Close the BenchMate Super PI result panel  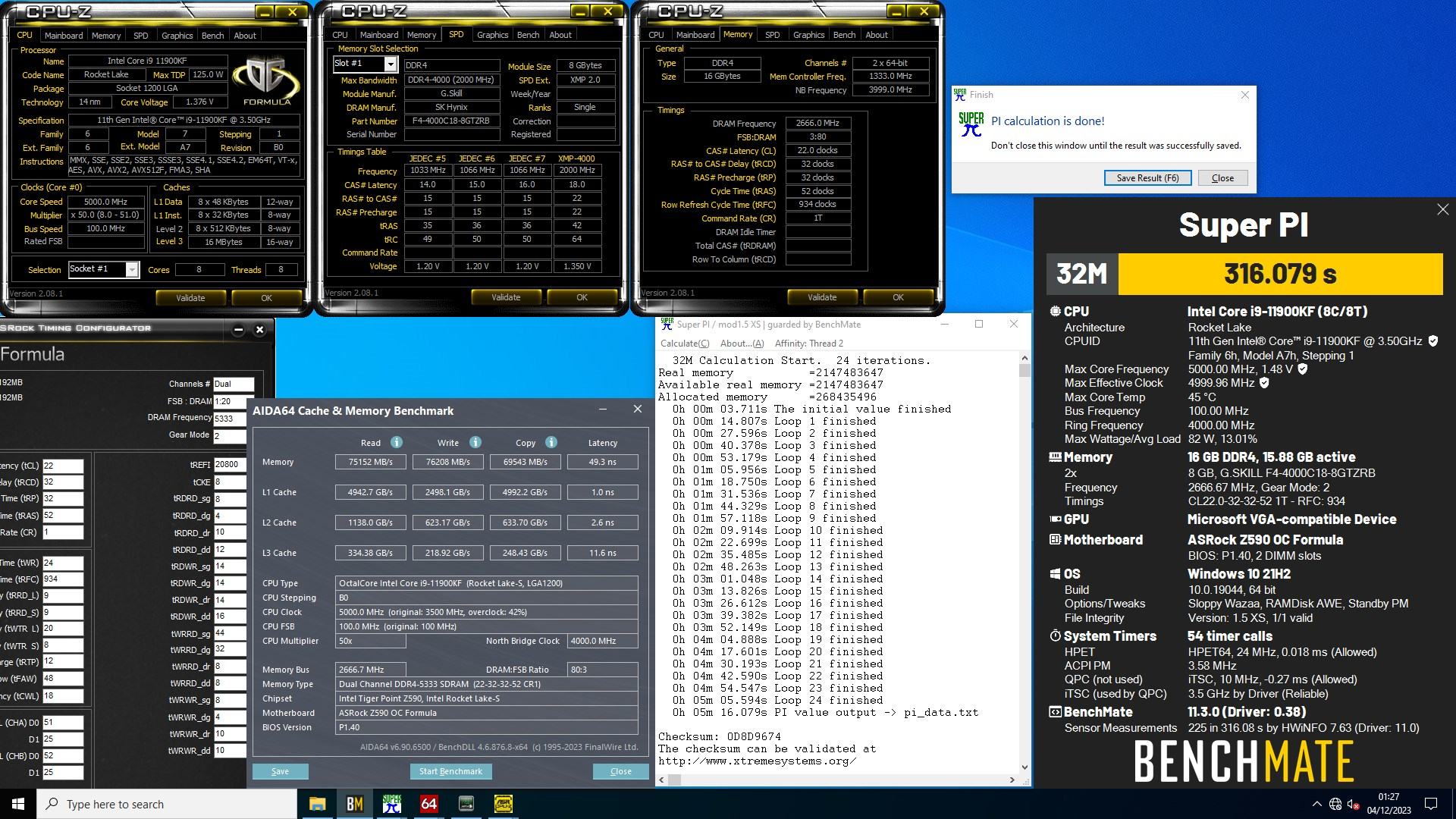(x=1442, y=209)
